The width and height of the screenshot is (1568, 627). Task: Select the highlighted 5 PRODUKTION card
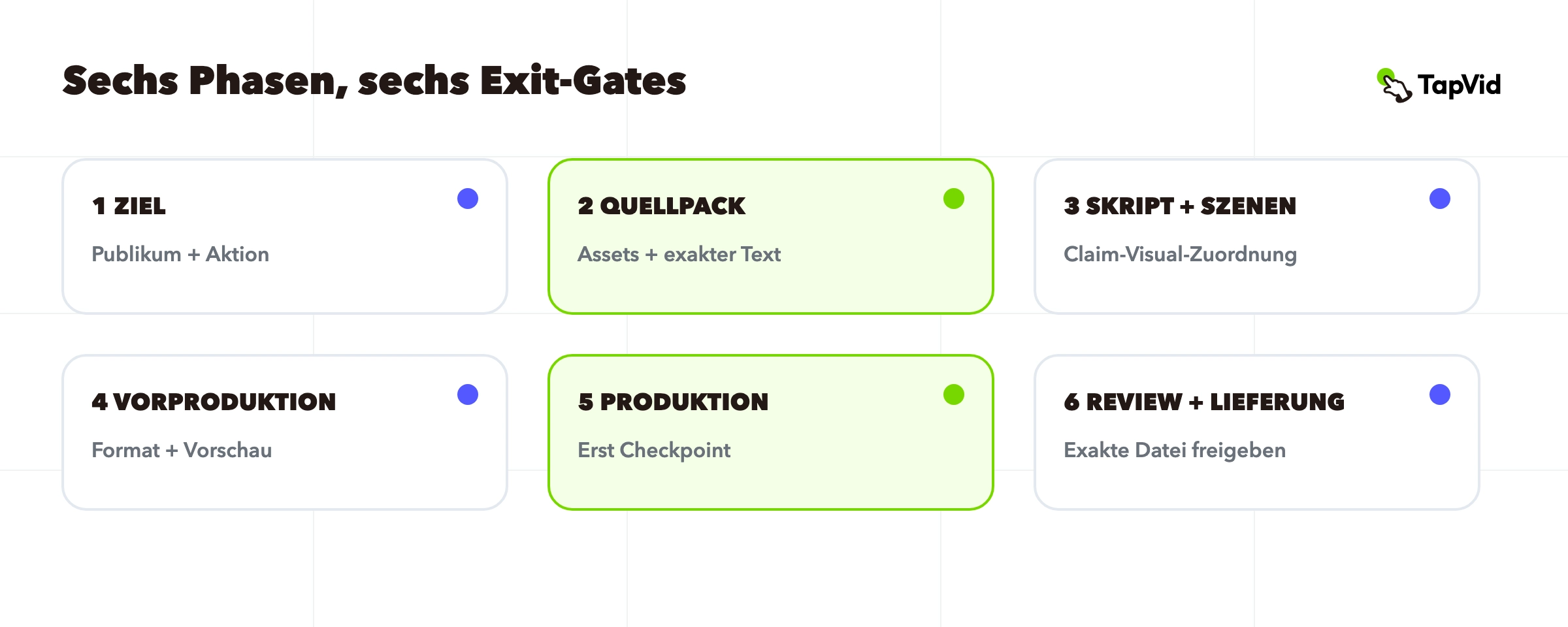[771, 432]
